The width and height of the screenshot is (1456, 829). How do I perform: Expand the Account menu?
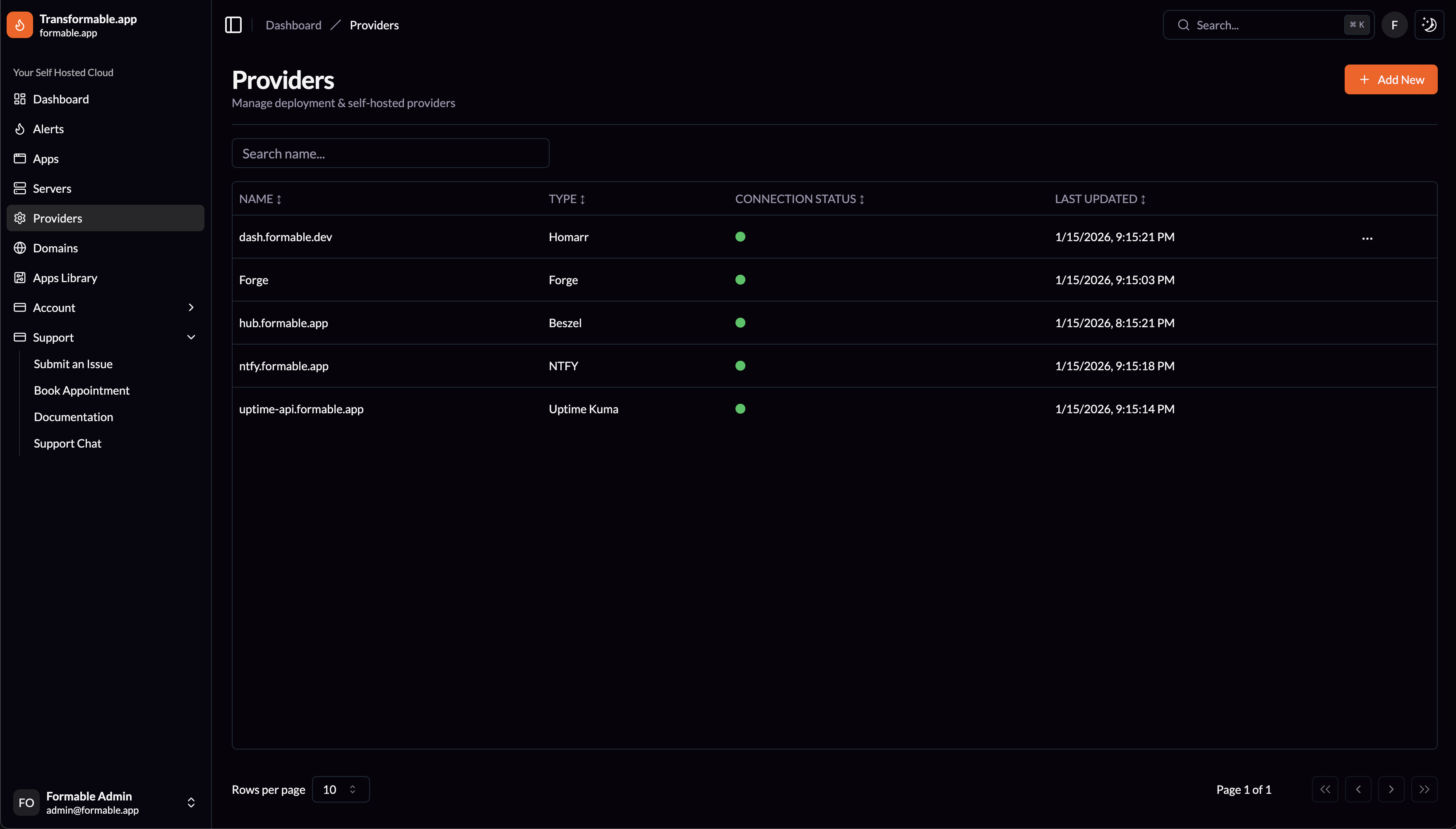click(x=106, y=307)
